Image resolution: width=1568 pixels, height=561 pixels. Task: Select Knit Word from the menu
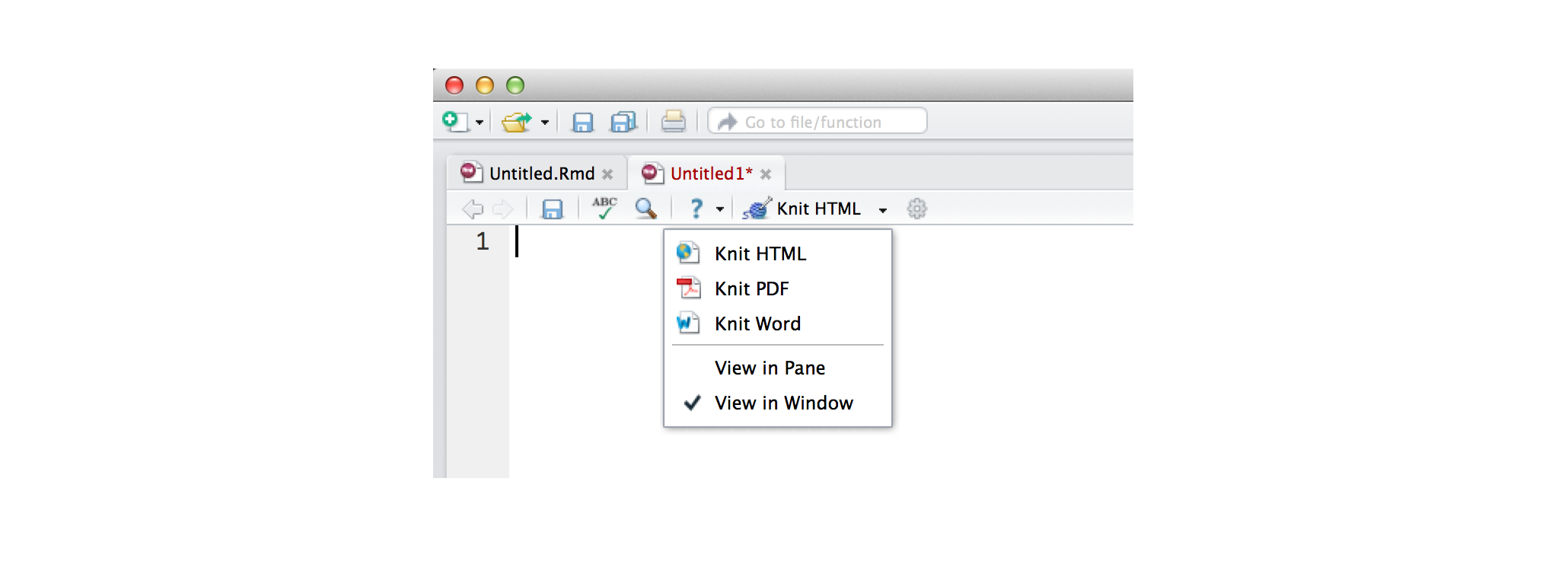pos(757,324)
